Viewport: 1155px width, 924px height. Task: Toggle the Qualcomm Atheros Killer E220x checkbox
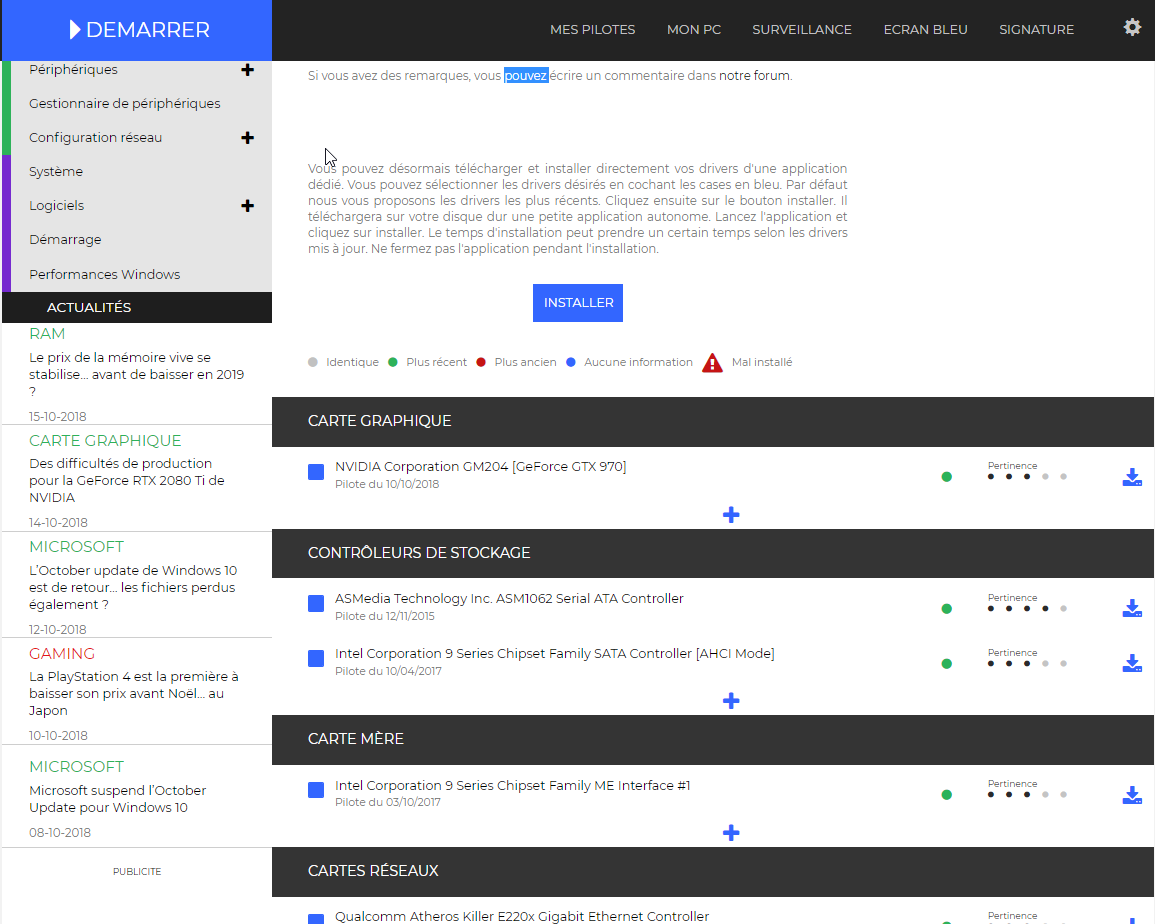click(x=316, y=919)
